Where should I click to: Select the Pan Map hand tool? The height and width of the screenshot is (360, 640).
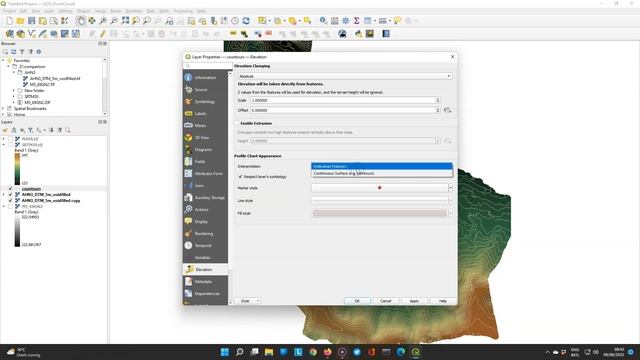[x=81, y=21]
